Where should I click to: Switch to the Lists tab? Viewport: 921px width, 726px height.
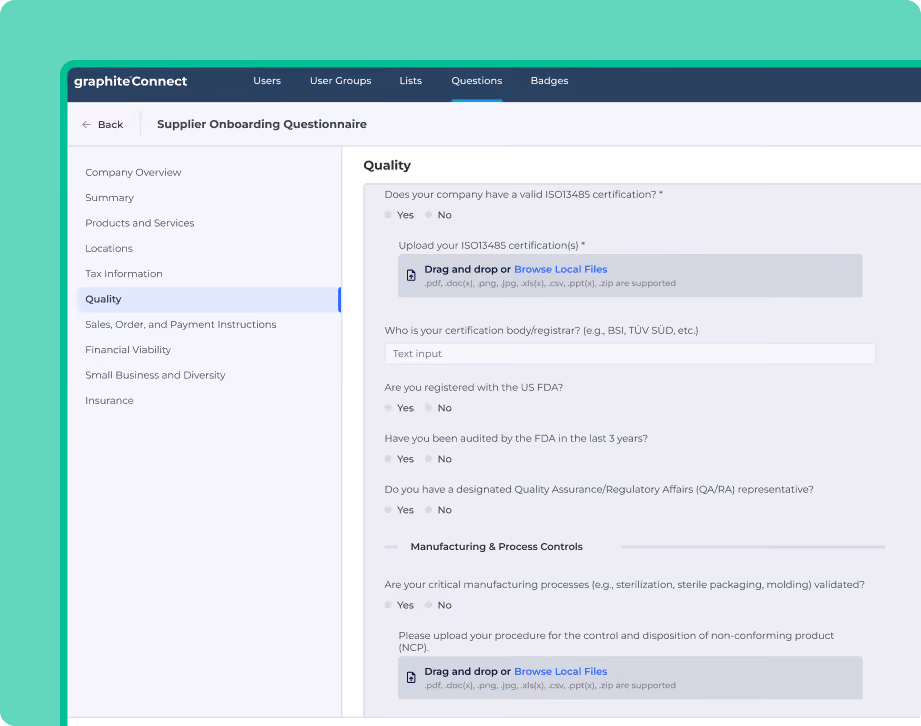pos(411,81)
